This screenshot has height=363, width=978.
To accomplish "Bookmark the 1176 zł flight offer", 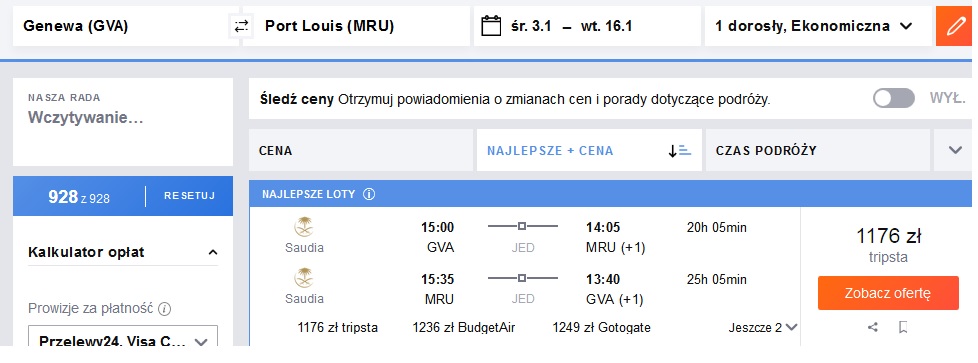I will coord(903,327).
